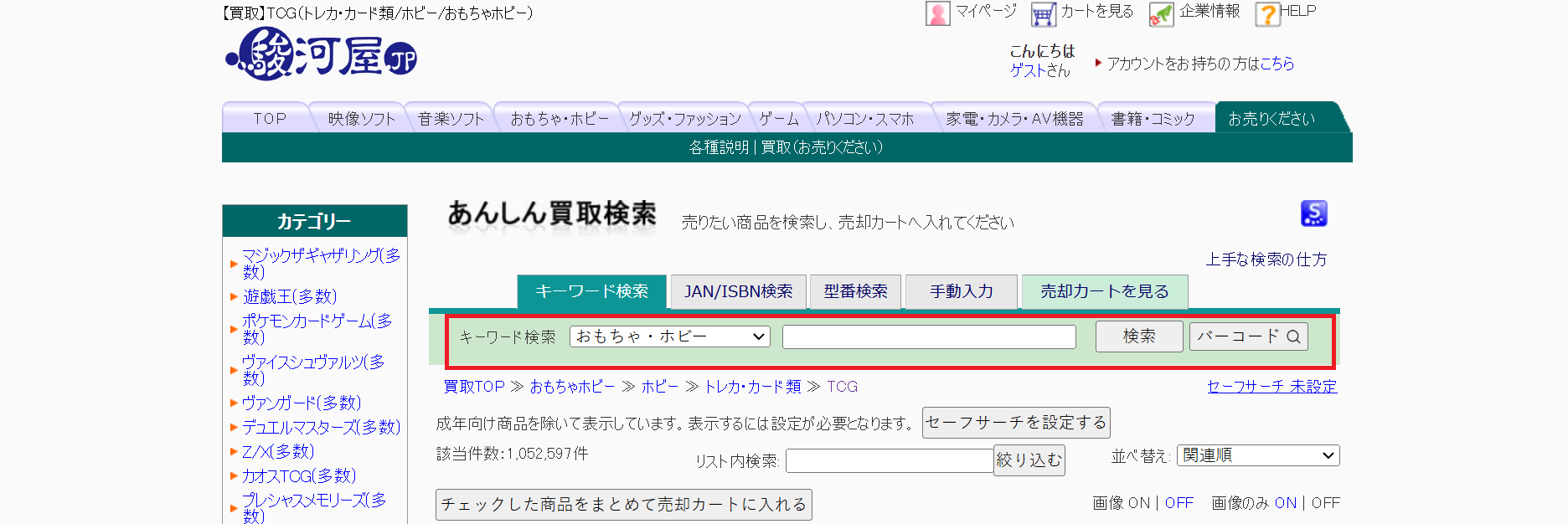Click the shopping cart icon

point(1043,14)
